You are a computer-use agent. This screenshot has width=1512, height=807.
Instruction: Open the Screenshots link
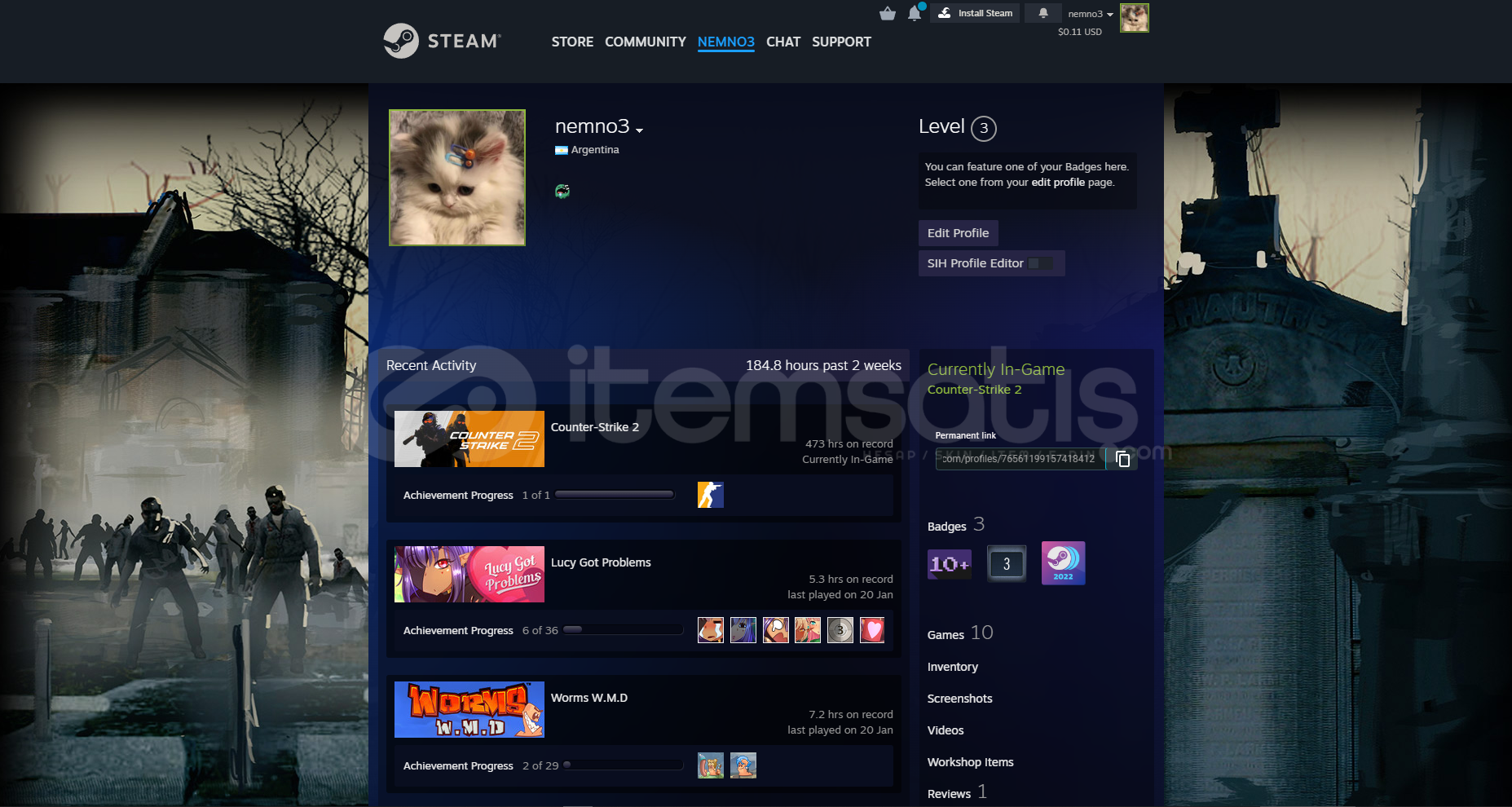959,699
